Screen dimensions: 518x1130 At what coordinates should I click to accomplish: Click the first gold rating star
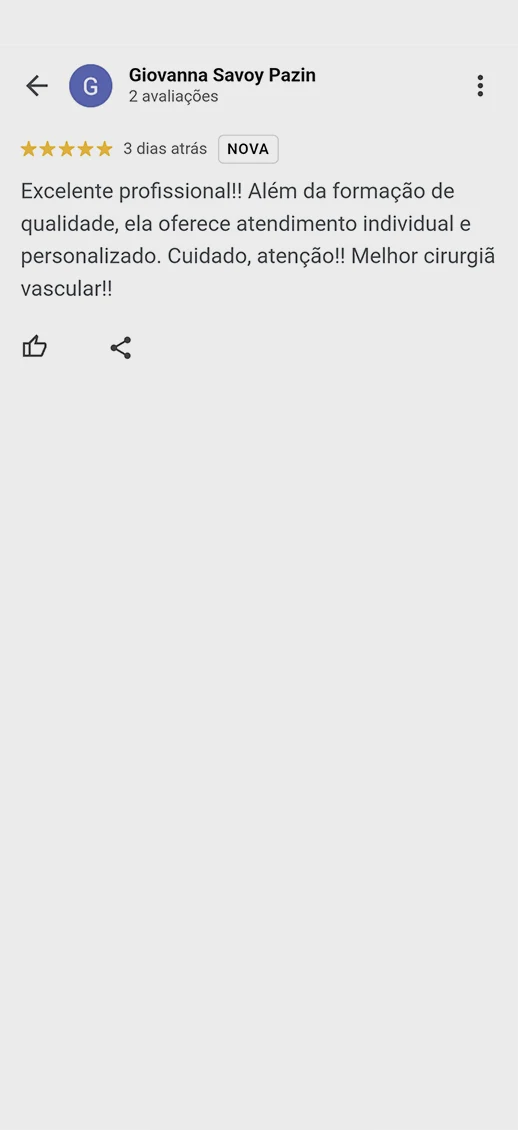29,149
